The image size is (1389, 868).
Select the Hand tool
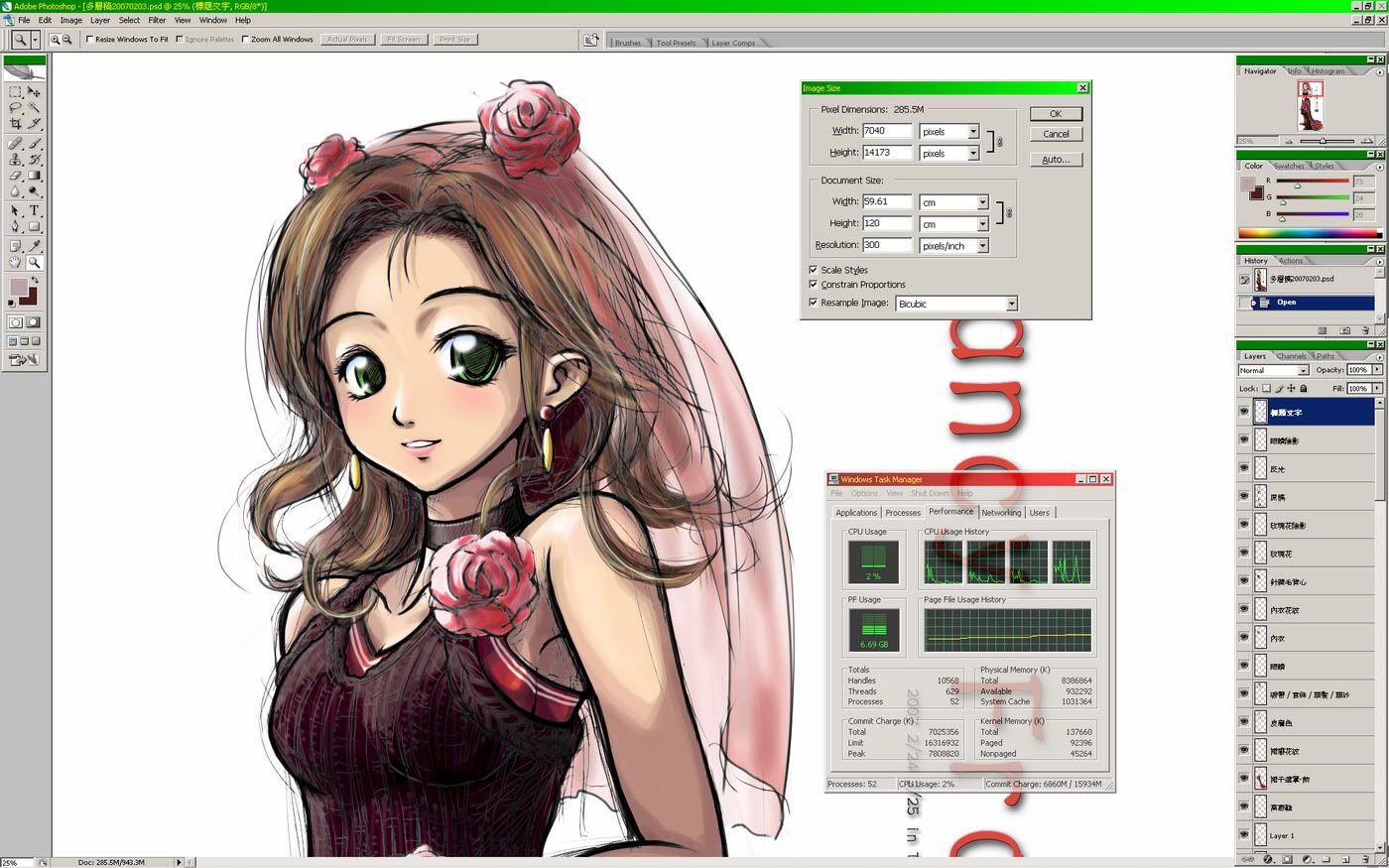click(x=15, y=263)
